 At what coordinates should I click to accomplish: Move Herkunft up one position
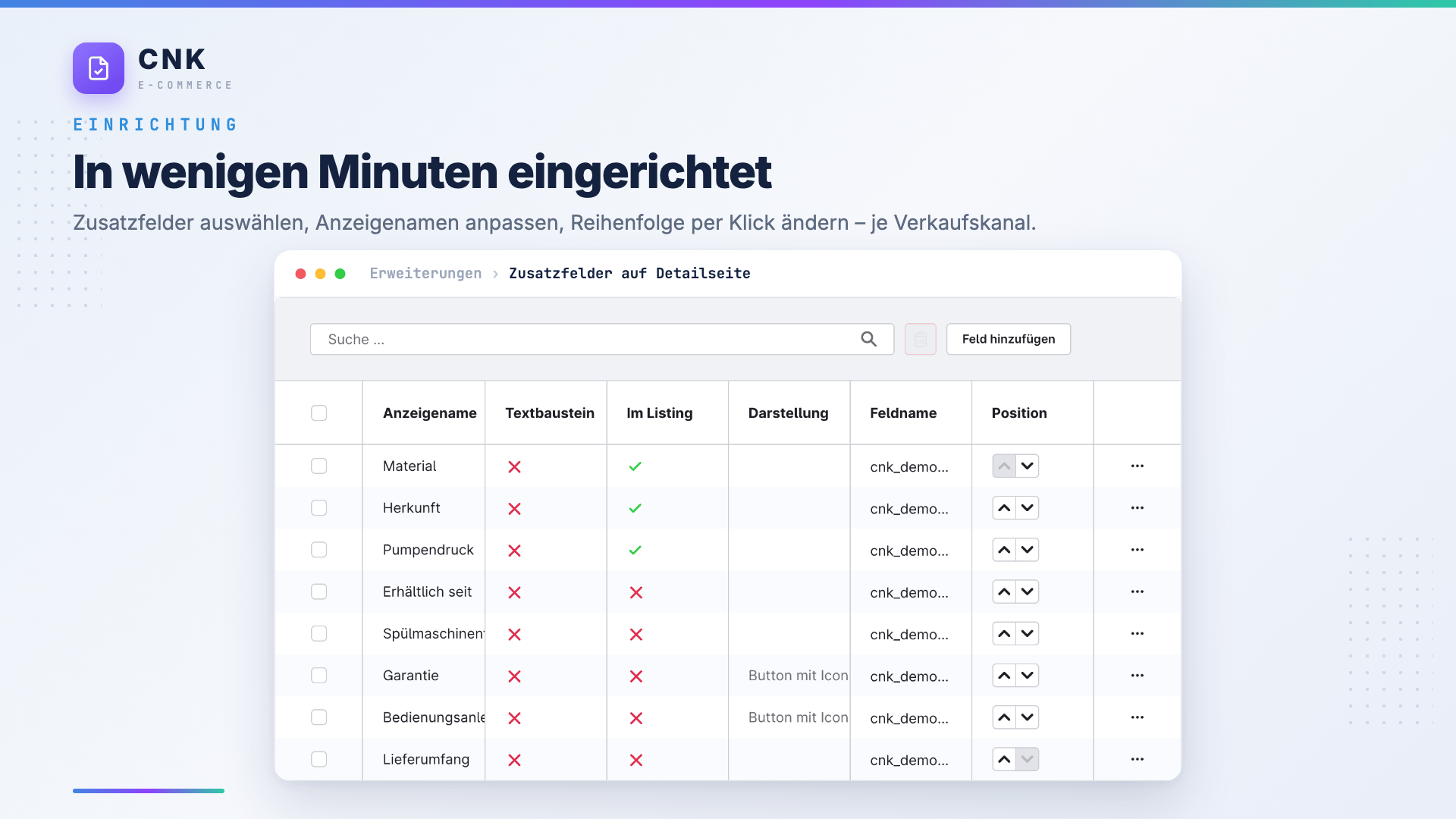(1004, 507)
